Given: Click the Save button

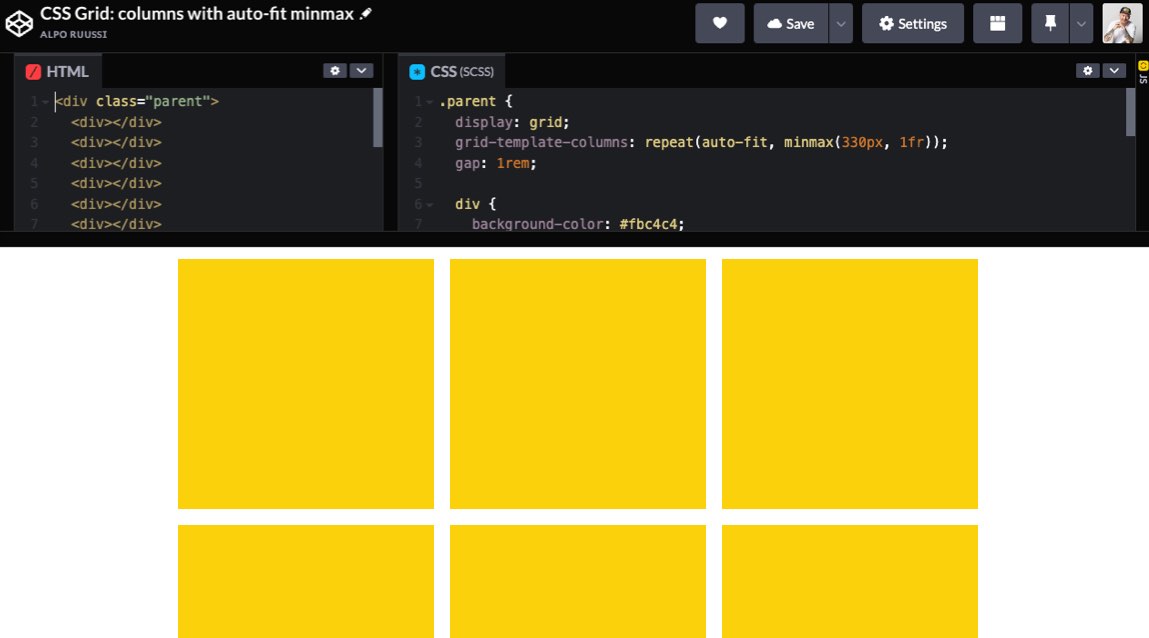Looking at the screenshot, I should coord(790,23).
